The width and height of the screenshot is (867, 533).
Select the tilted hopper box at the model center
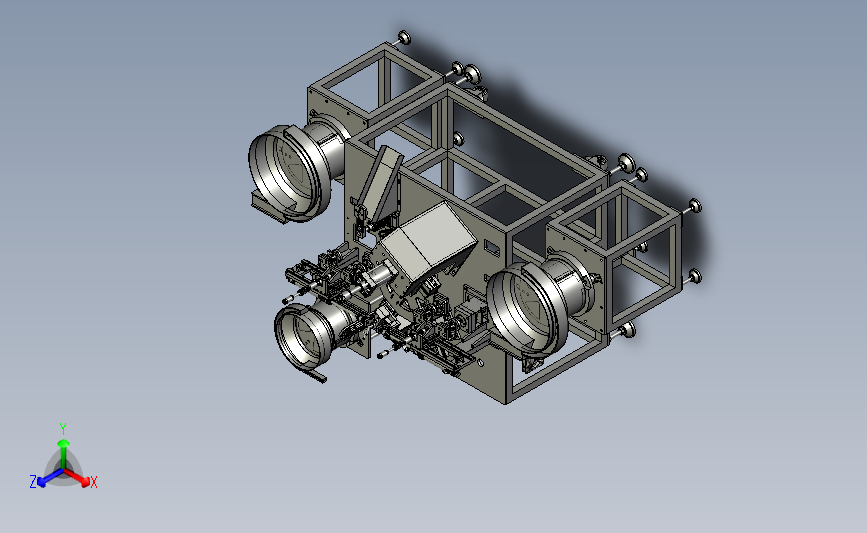pos(429,247)
